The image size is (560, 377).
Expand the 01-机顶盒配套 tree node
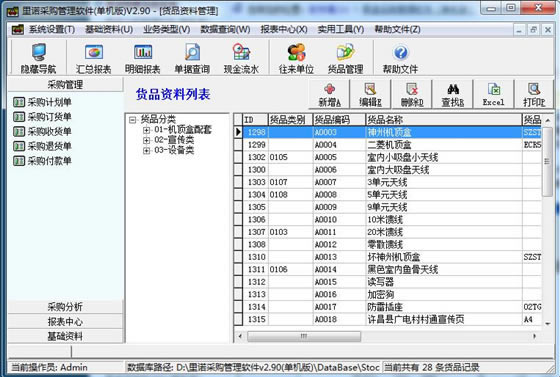146,130
